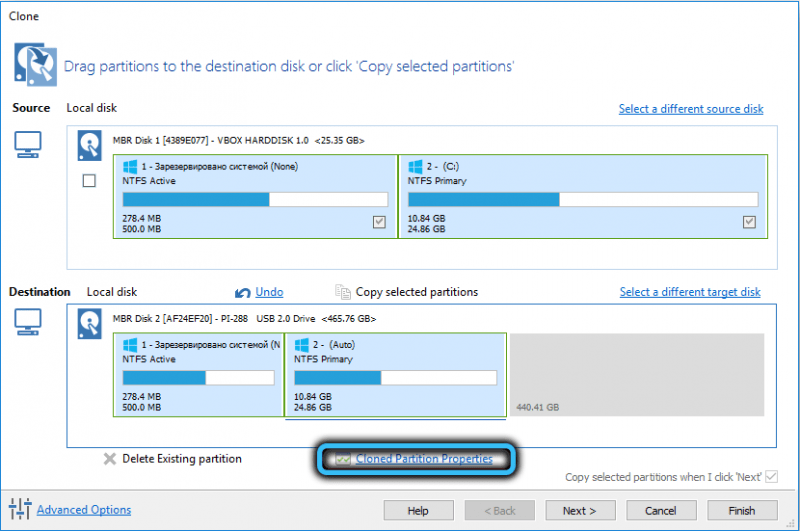The height and width of the screenshot is (531, 800).
Task: Click Delete Existing partition
Action: pos(182,459)
